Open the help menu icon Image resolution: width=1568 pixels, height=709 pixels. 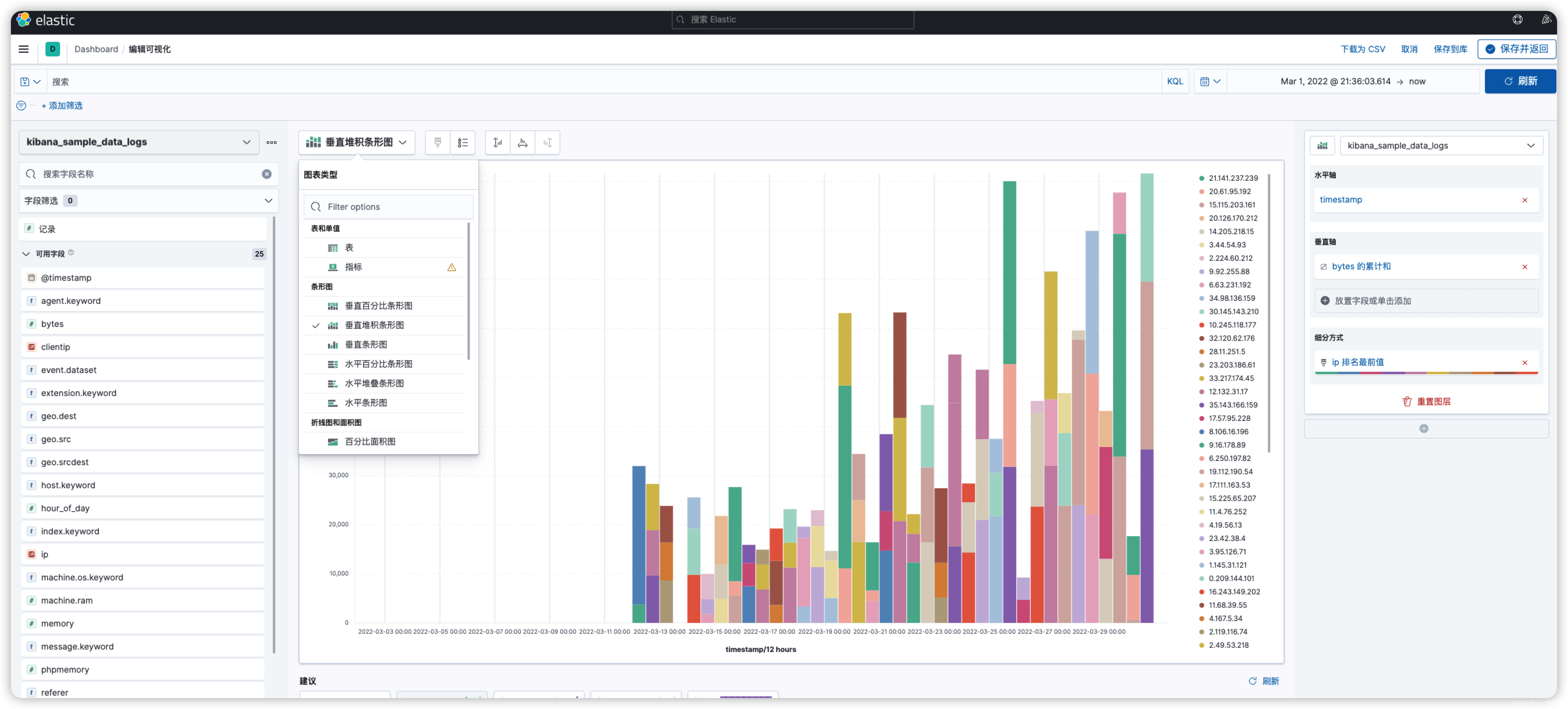tap(1517, 19)
